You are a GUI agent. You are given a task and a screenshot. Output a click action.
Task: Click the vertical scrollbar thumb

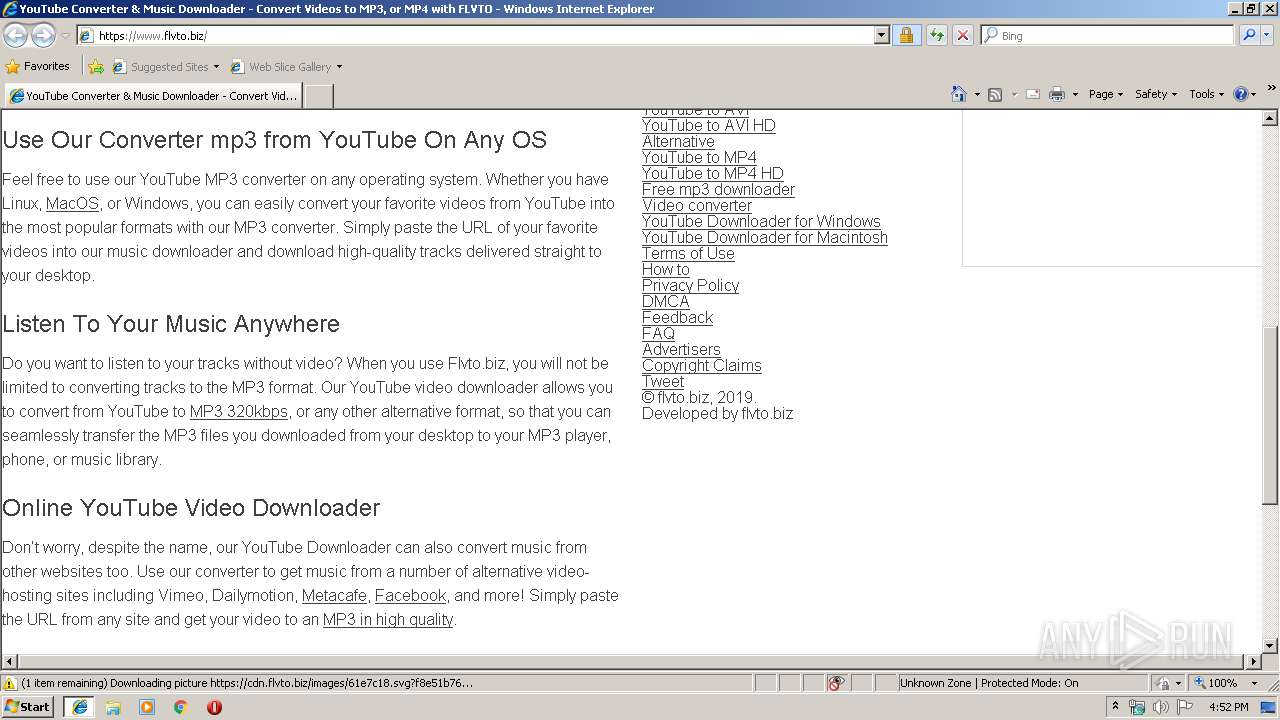click(x=1270, y=414)
